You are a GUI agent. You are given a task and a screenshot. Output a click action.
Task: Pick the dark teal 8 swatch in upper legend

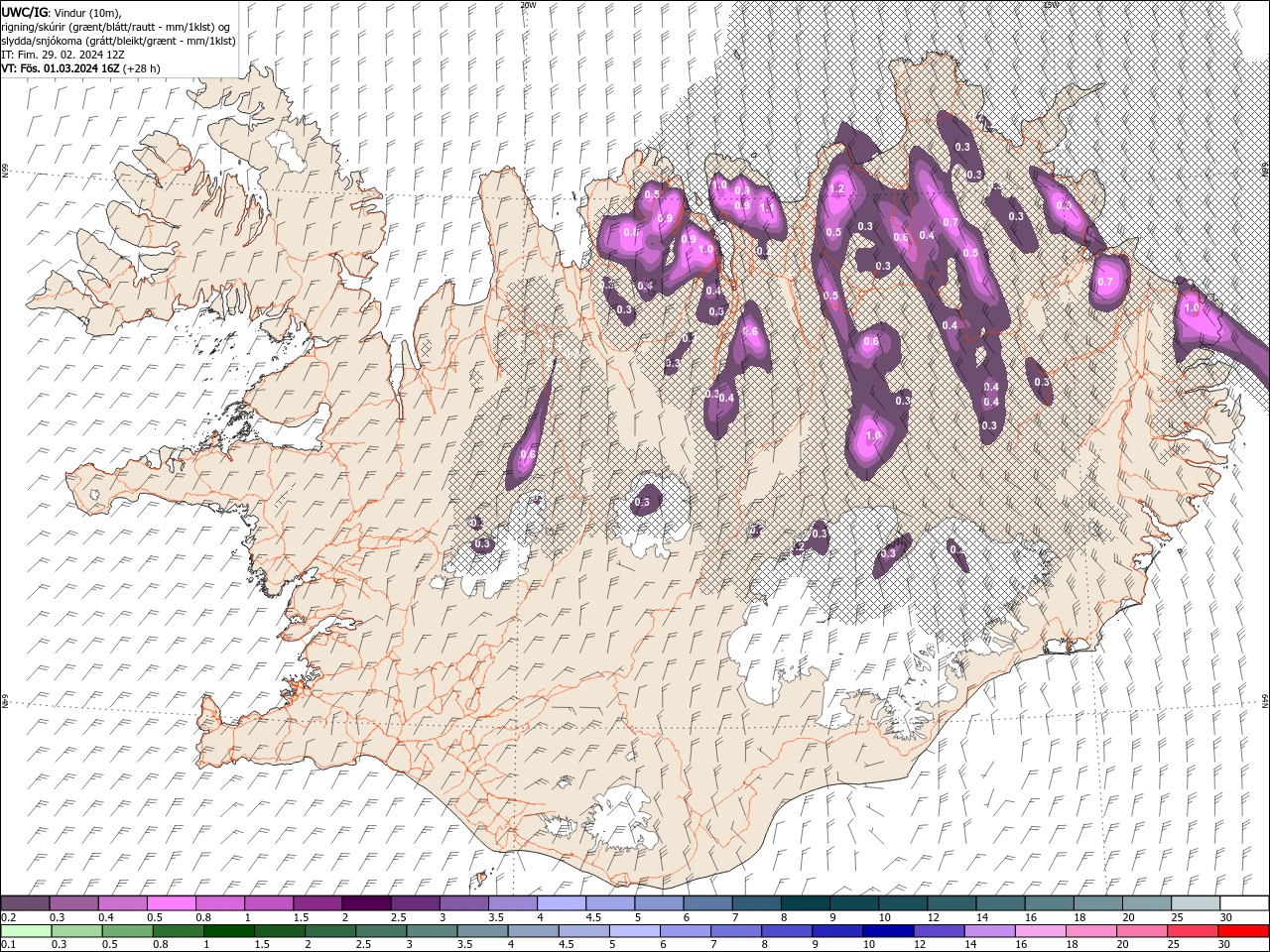tap(806, 903)
